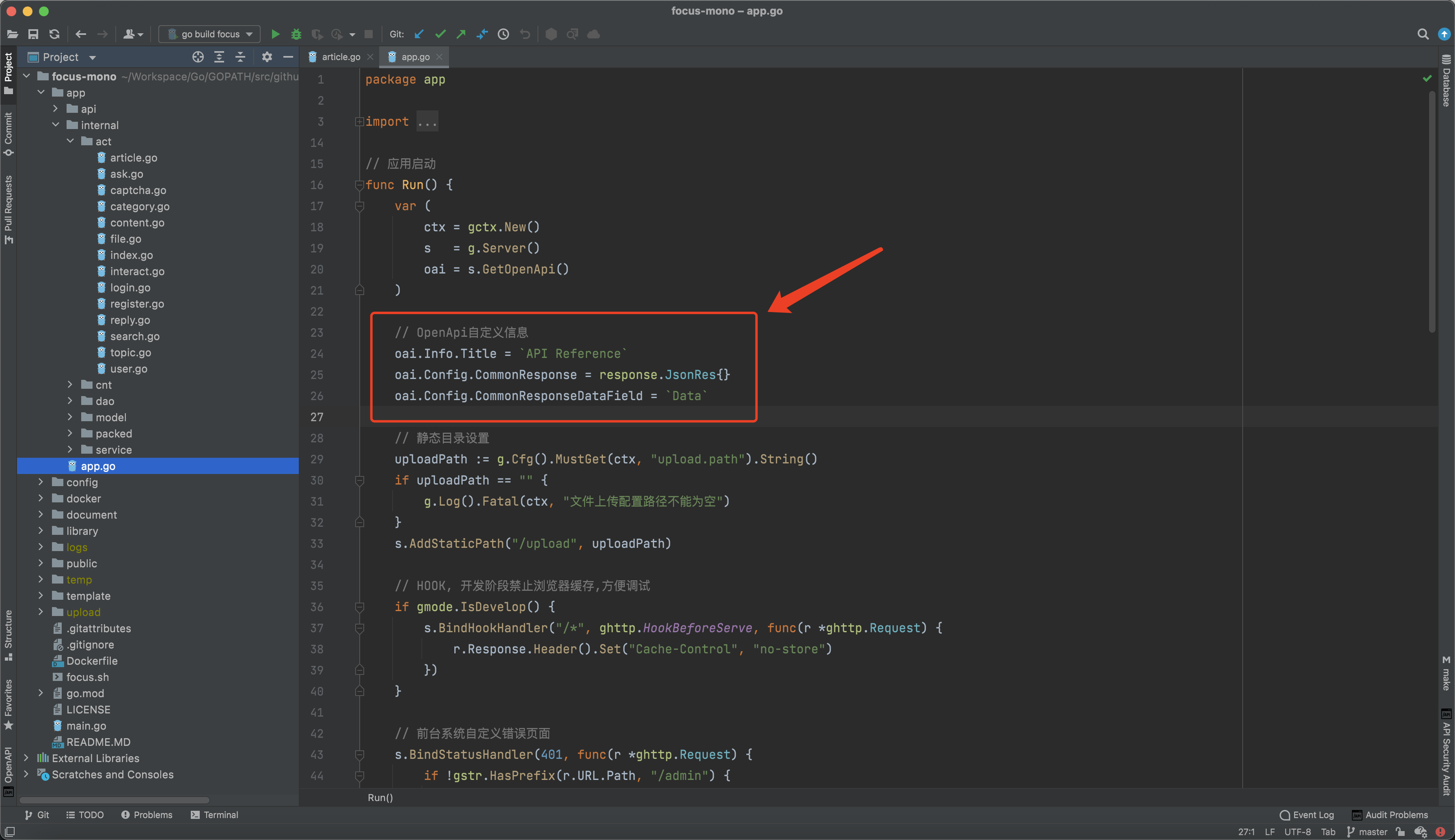Screen dimensions: 1455x840
Task: Open Search Everywhere magnifier icon
Action: [1423, 34]
